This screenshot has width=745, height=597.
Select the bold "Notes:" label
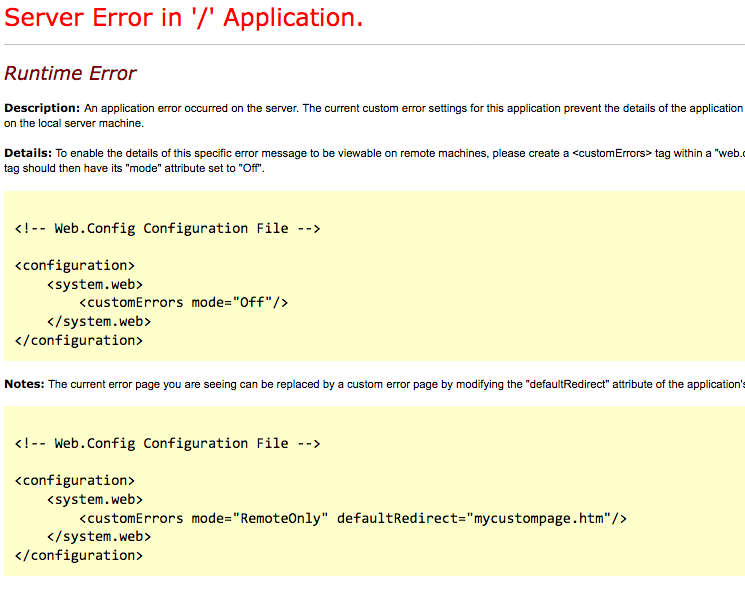25,384
